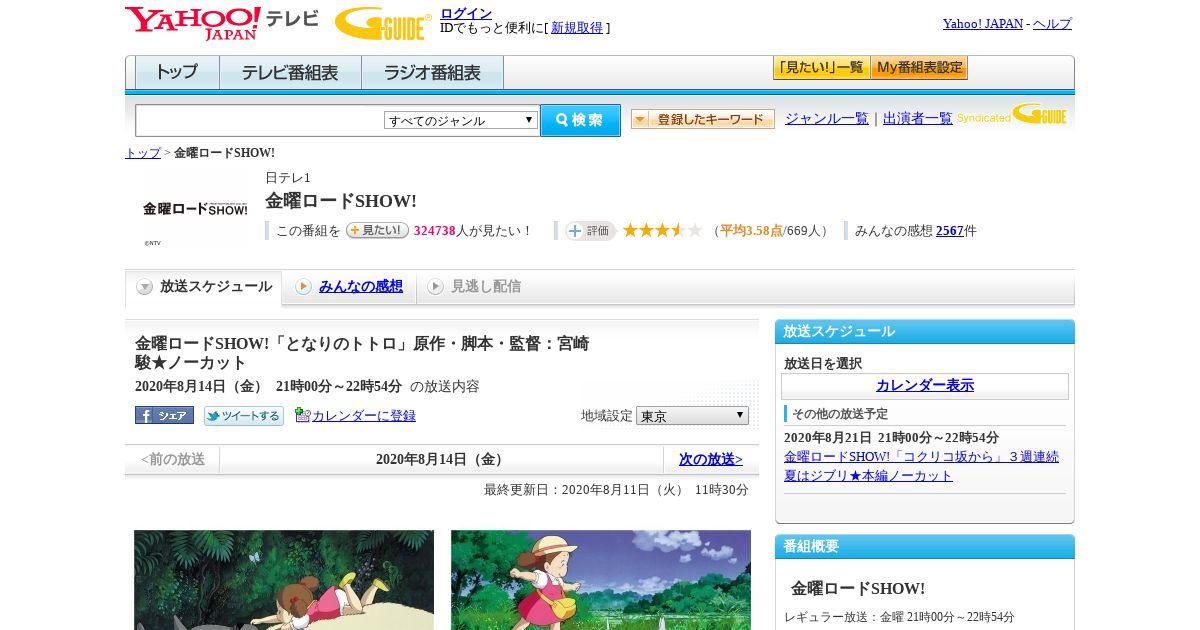1200x630 pixels.
Task: Click レギュラー放送 time text
Action: [x=899, y=617]
